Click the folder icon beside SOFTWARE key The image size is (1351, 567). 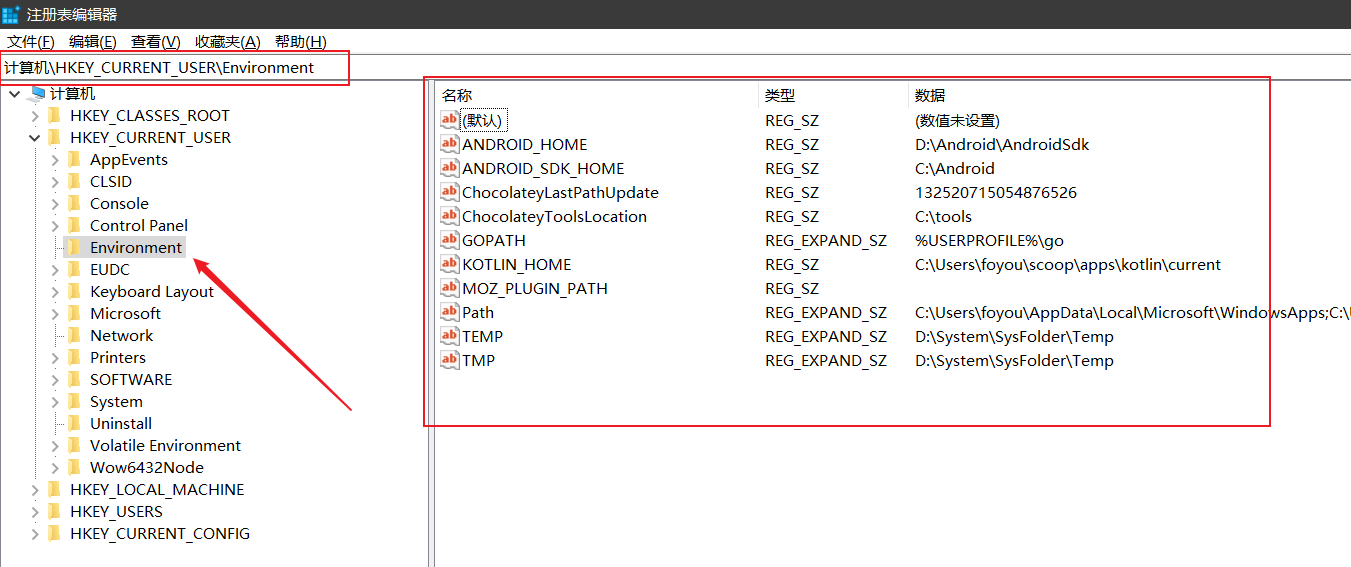point(74,379)
